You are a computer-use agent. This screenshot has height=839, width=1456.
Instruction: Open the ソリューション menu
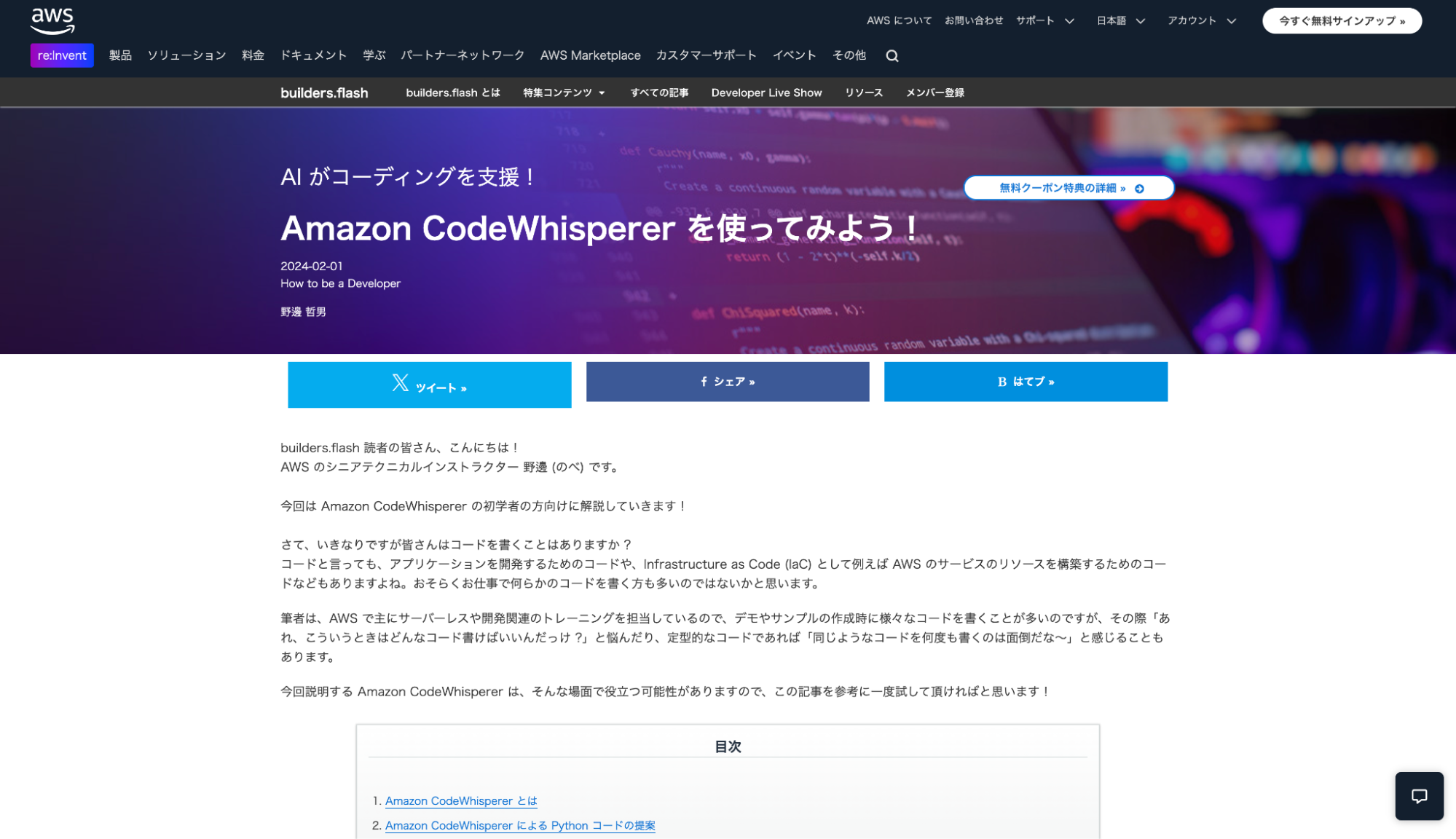coord(186,55)
